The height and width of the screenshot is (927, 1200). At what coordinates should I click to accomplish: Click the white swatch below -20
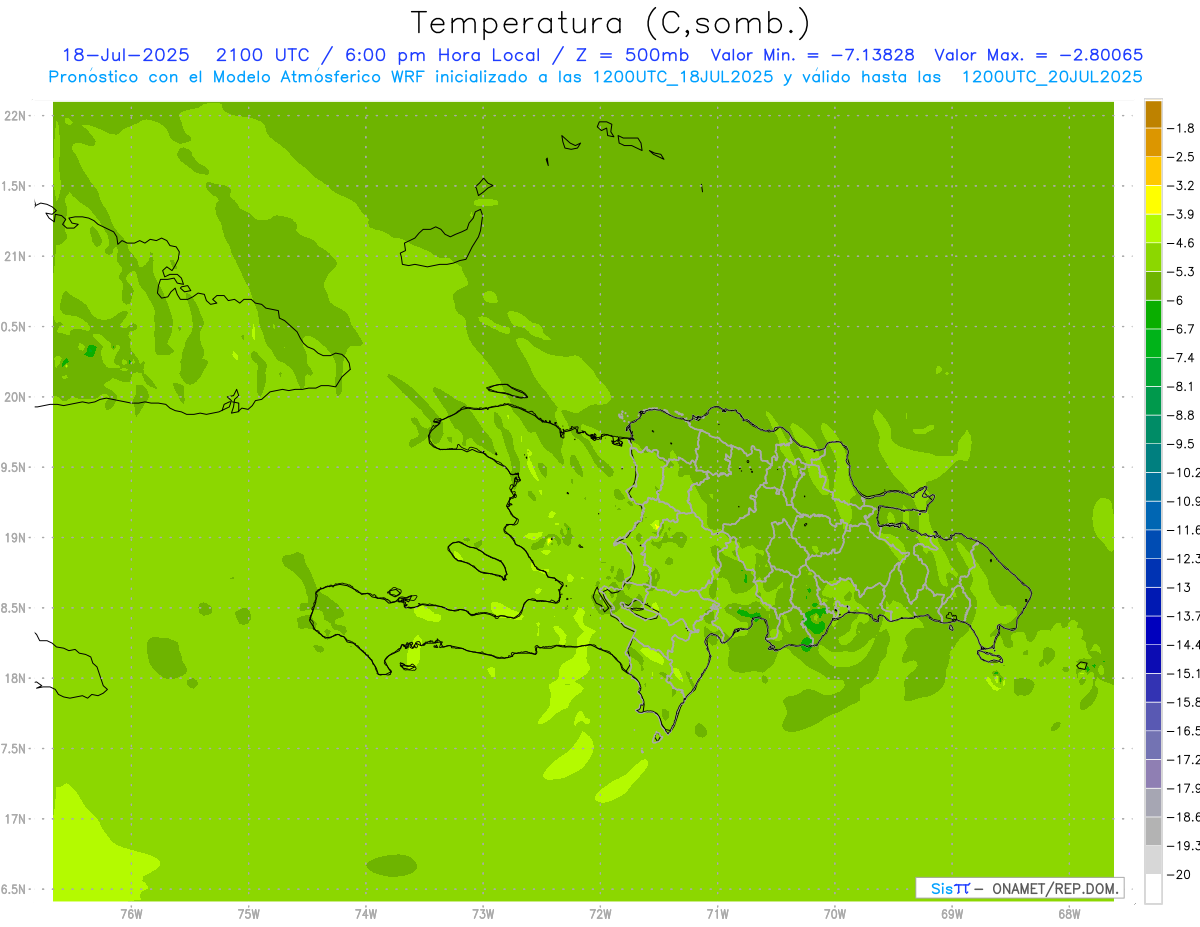pos(1153,889)
